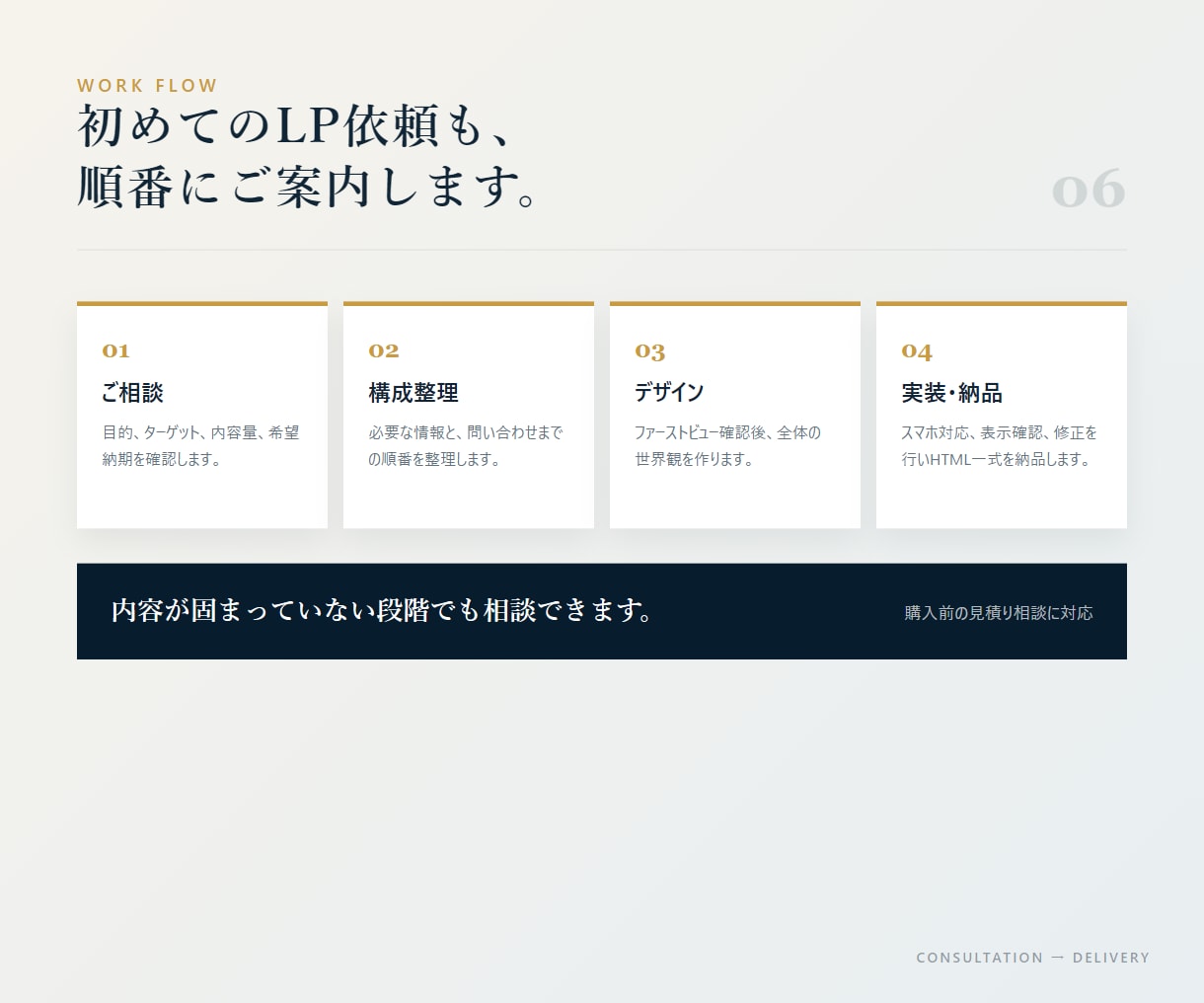Click the text スマホ対応、表示確認、修正を行いHTML一式を納品します。
Viewport: 1204px width, 1003px height.
[x=1000, y=445]
